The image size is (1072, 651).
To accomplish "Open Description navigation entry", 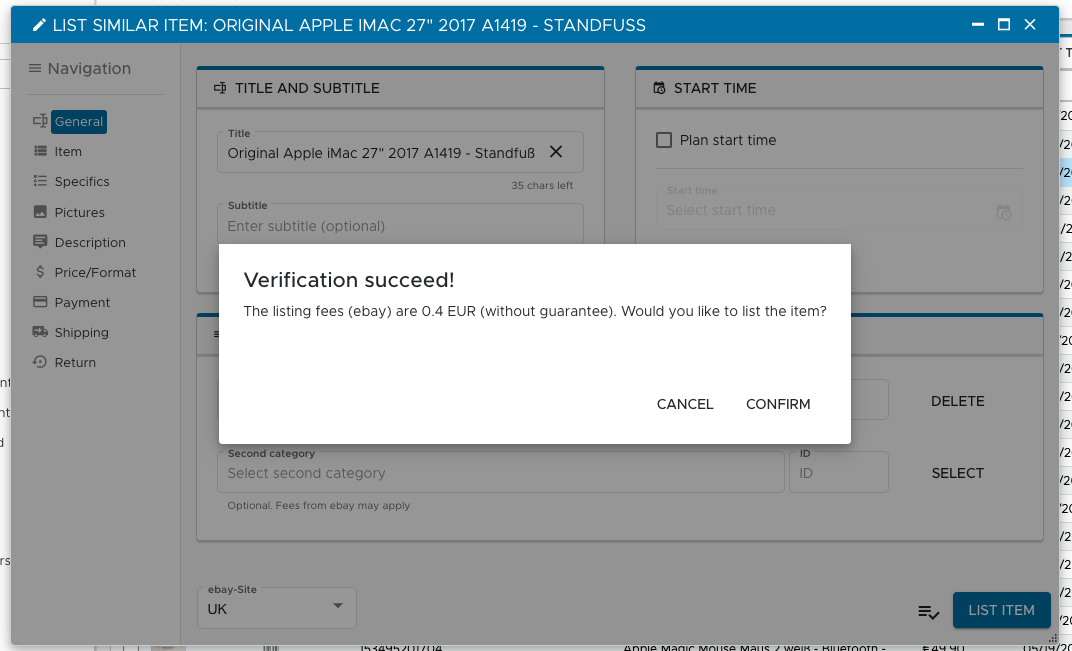I will point(90,243).
